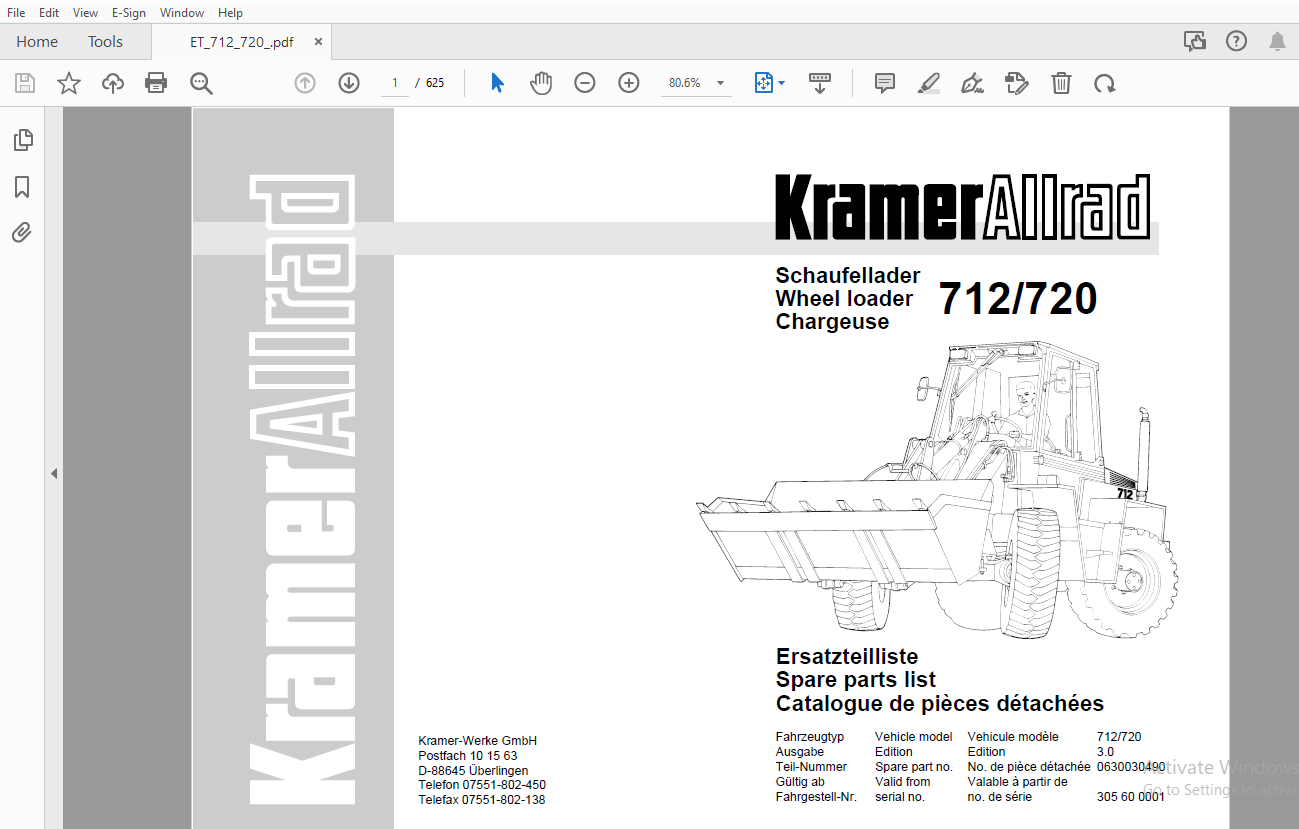The image size is (1299, 829).
Task: Click the wheel loader illustration
Action: [x=936, y=489]
